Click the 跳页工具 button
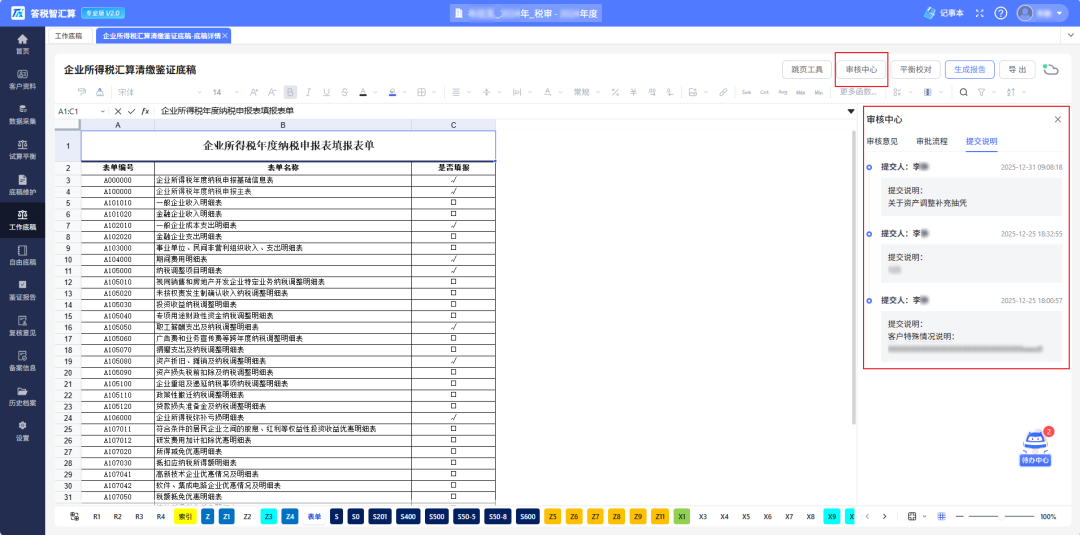 click(x=806, y=70)
